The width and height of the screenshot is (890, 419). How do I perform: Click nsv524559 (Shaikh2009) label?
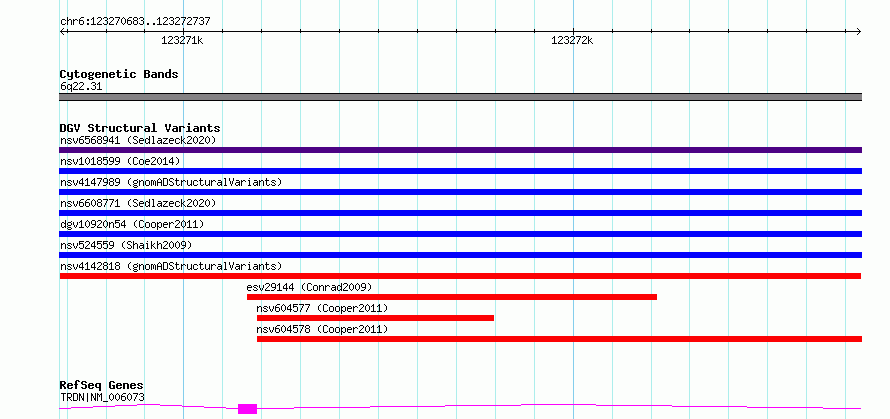pyautogui.click(x=126, y=245)
